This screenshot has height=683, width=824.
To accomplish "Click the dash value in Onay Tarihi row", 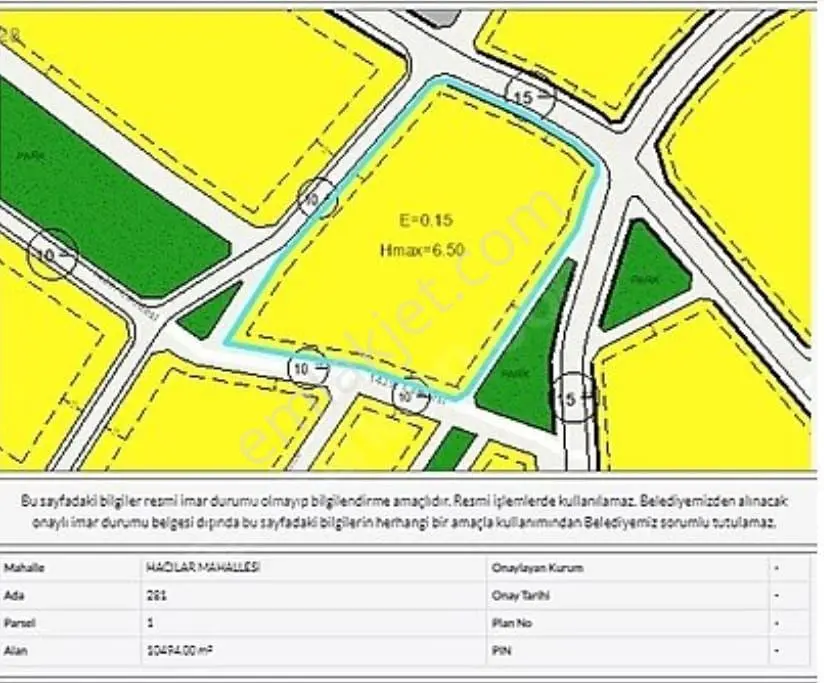I will click(x=776, y=596).
